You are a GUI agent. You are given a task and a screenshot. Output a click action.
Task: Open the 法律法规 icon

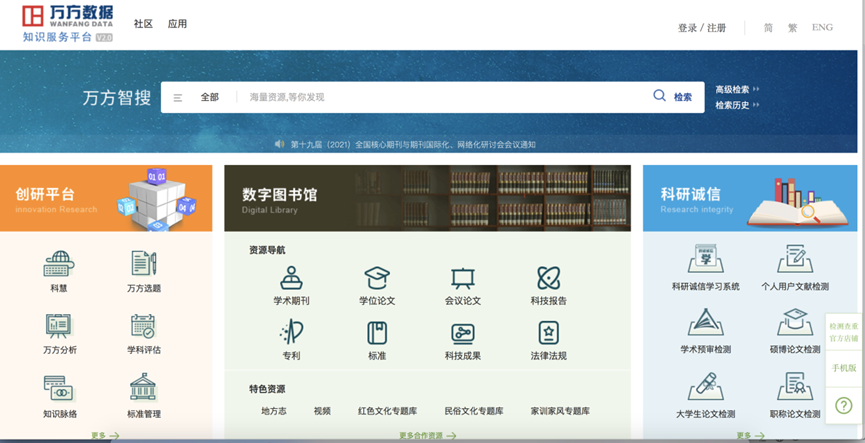click(548, 333)
